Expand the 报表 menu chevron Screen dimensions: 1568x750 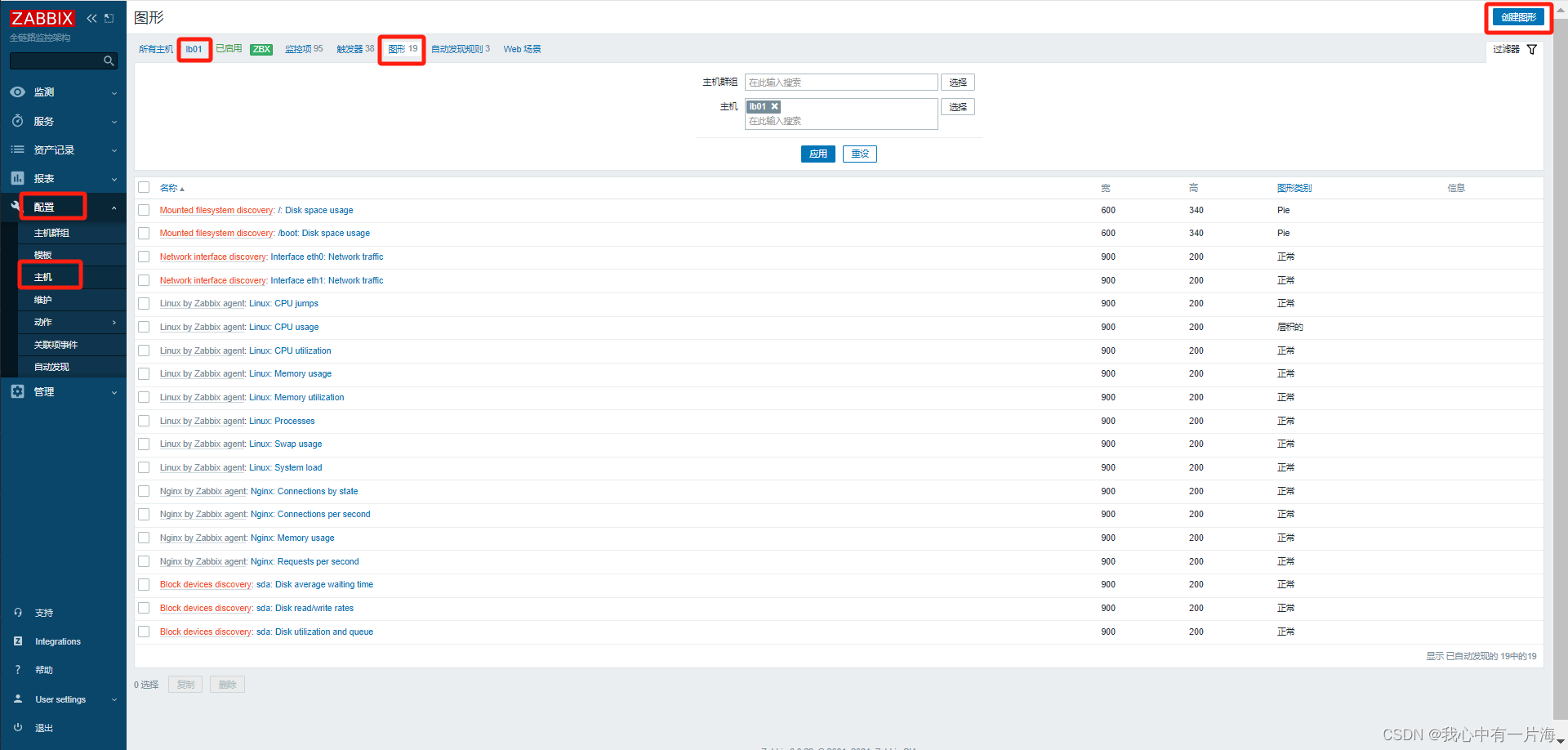[x=114, y=179]
